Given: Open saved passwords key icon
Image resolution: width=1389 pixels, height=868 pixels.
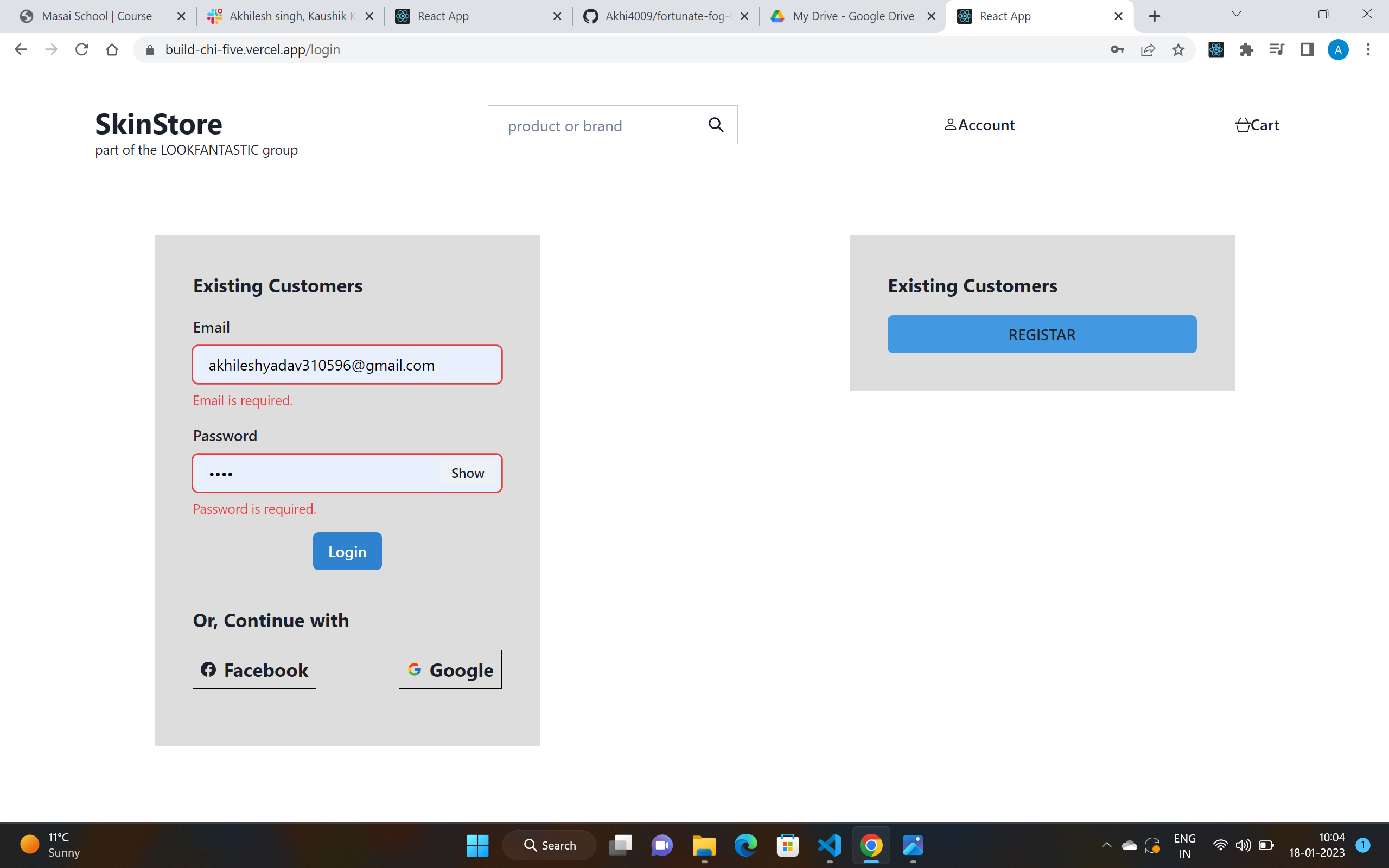Looking at the screenshot, I should click(x=1117, y=49).
